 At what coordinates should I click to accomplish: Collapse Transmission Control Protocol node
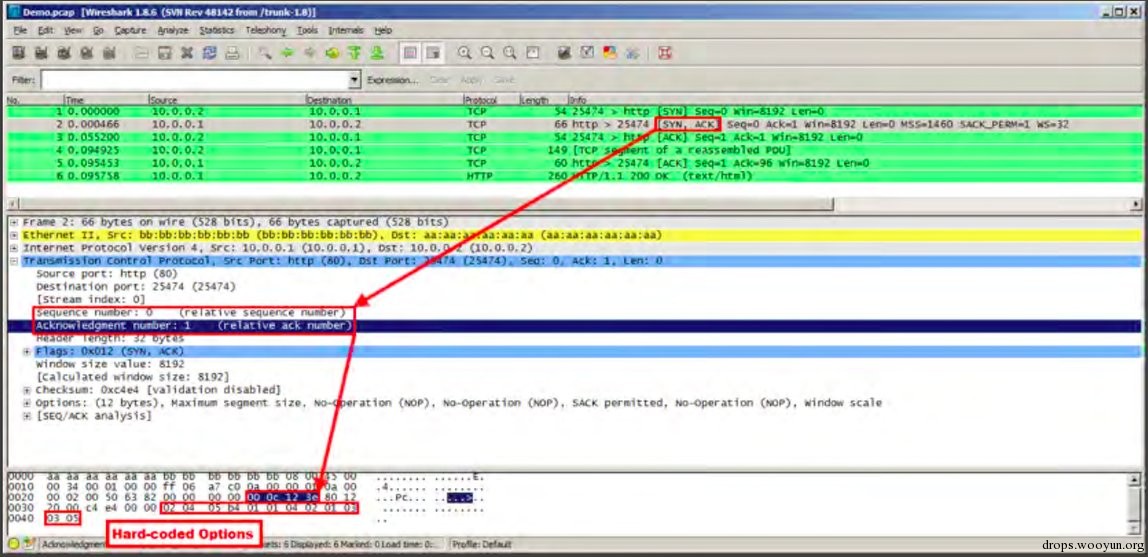pyautogui.click(x=15, y=261)
